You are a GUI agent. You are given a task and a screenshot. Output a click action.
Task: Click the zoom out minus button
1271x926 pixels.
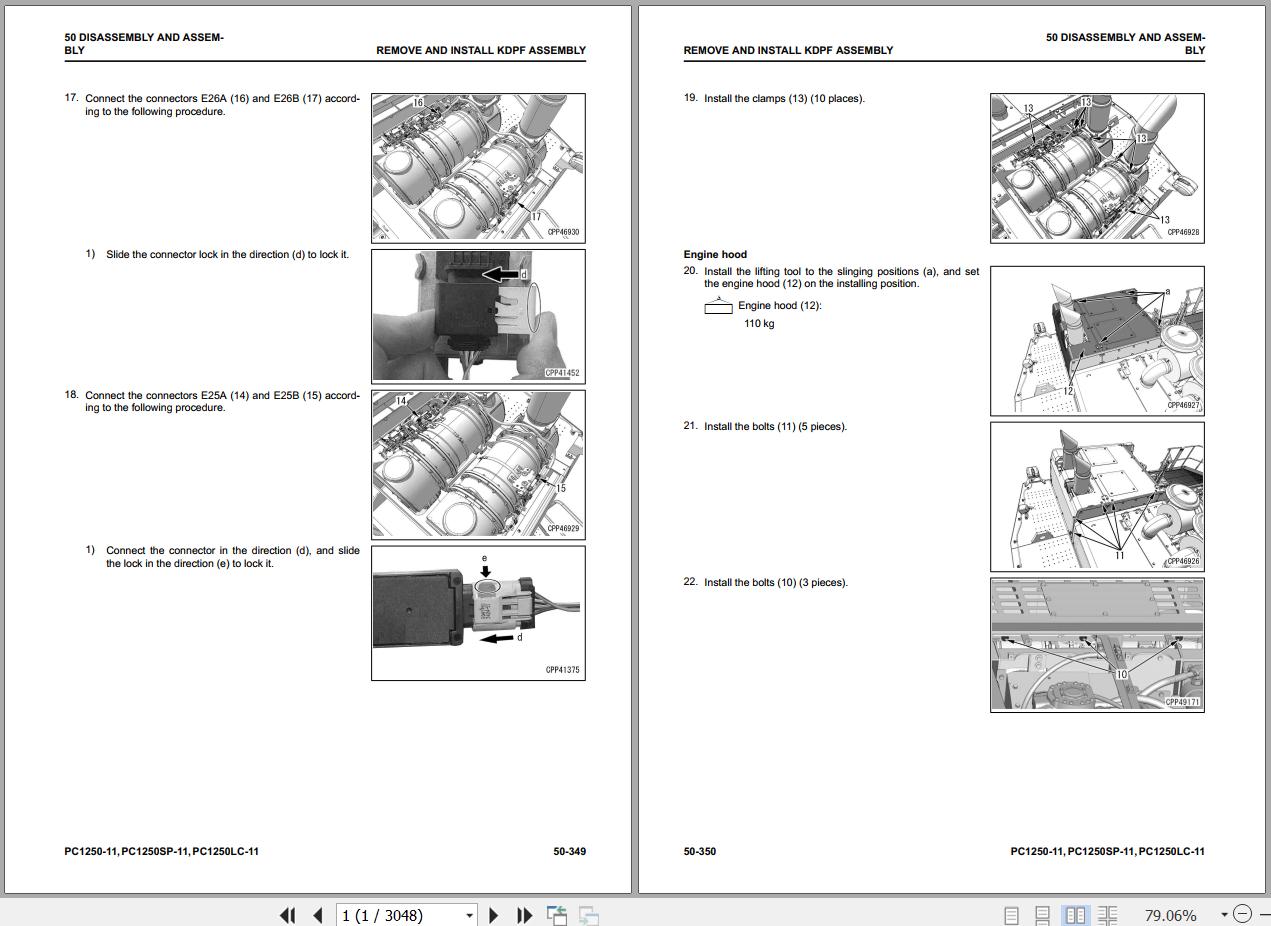click(x=1242, y=914)
